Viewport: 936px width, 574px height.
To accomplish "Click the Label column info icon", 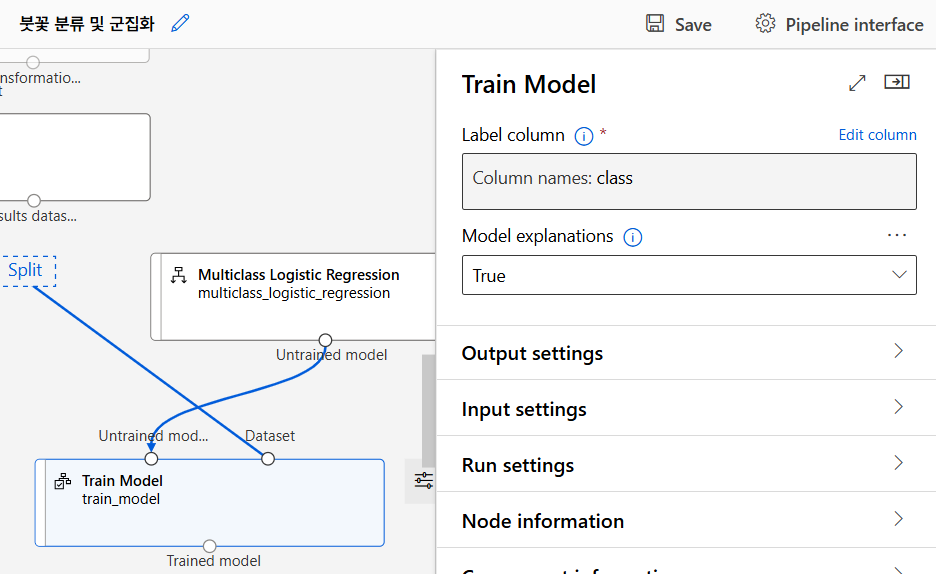I will [584, 136].
